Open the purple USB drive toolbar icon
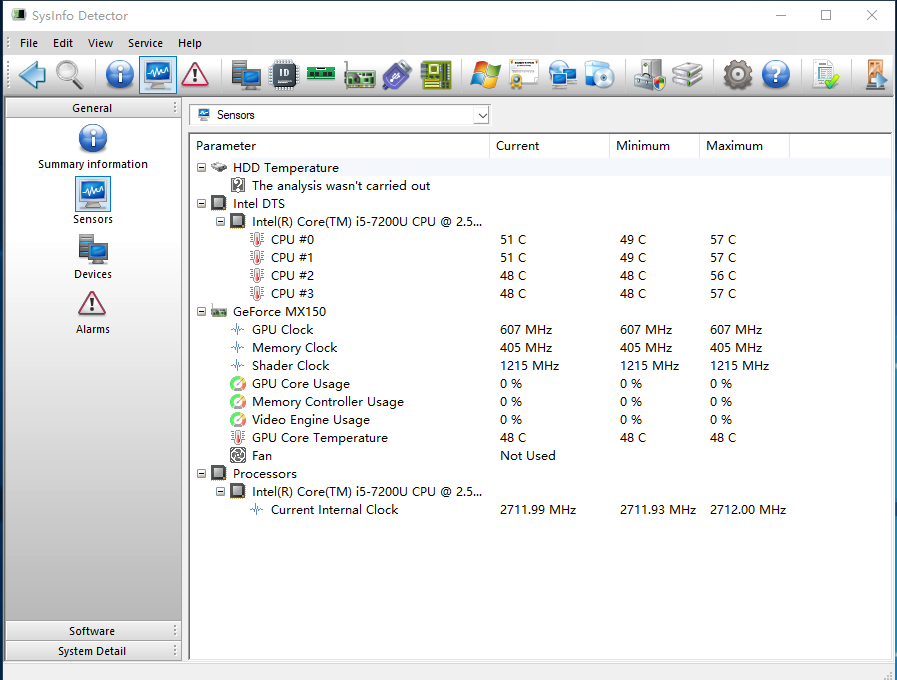The width and height of the screenshot is (897, 680). click(397, 75)
